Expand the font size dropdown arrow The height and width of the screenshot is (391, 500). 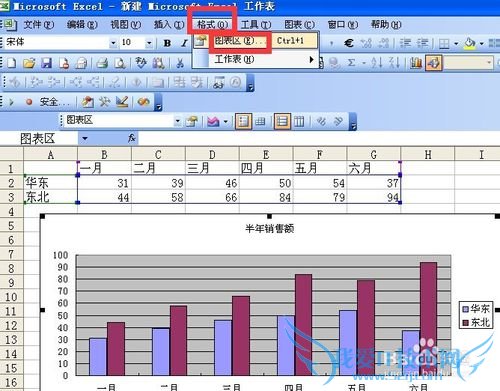pyautogui.click(x=149, y=43)
